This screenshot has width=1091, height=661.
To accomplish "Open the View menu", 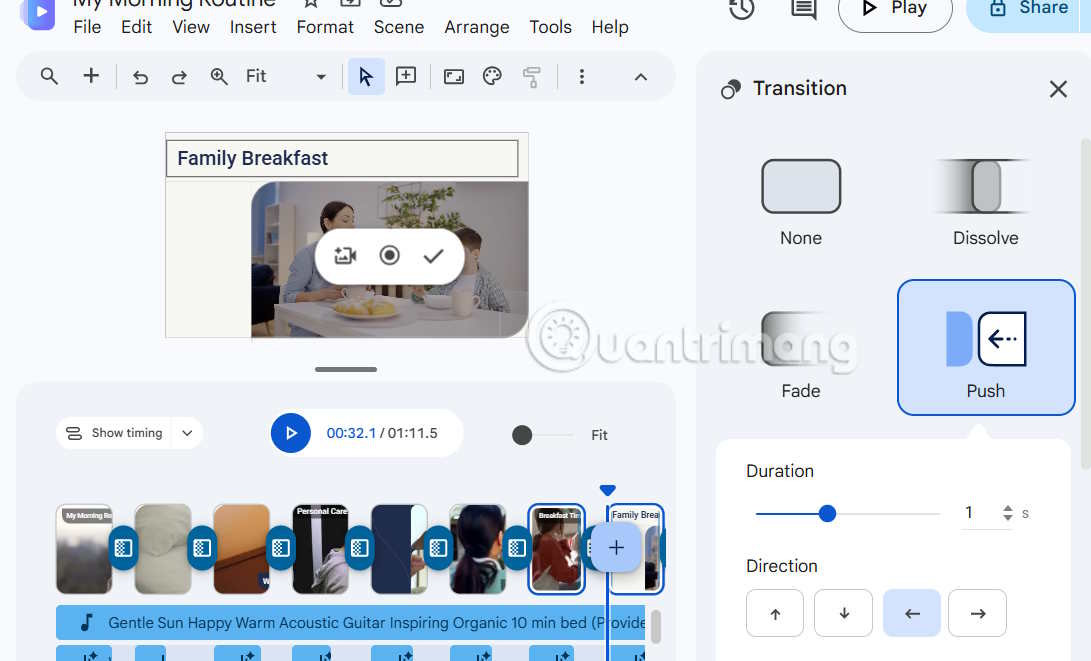I will (x=191, y=27).
